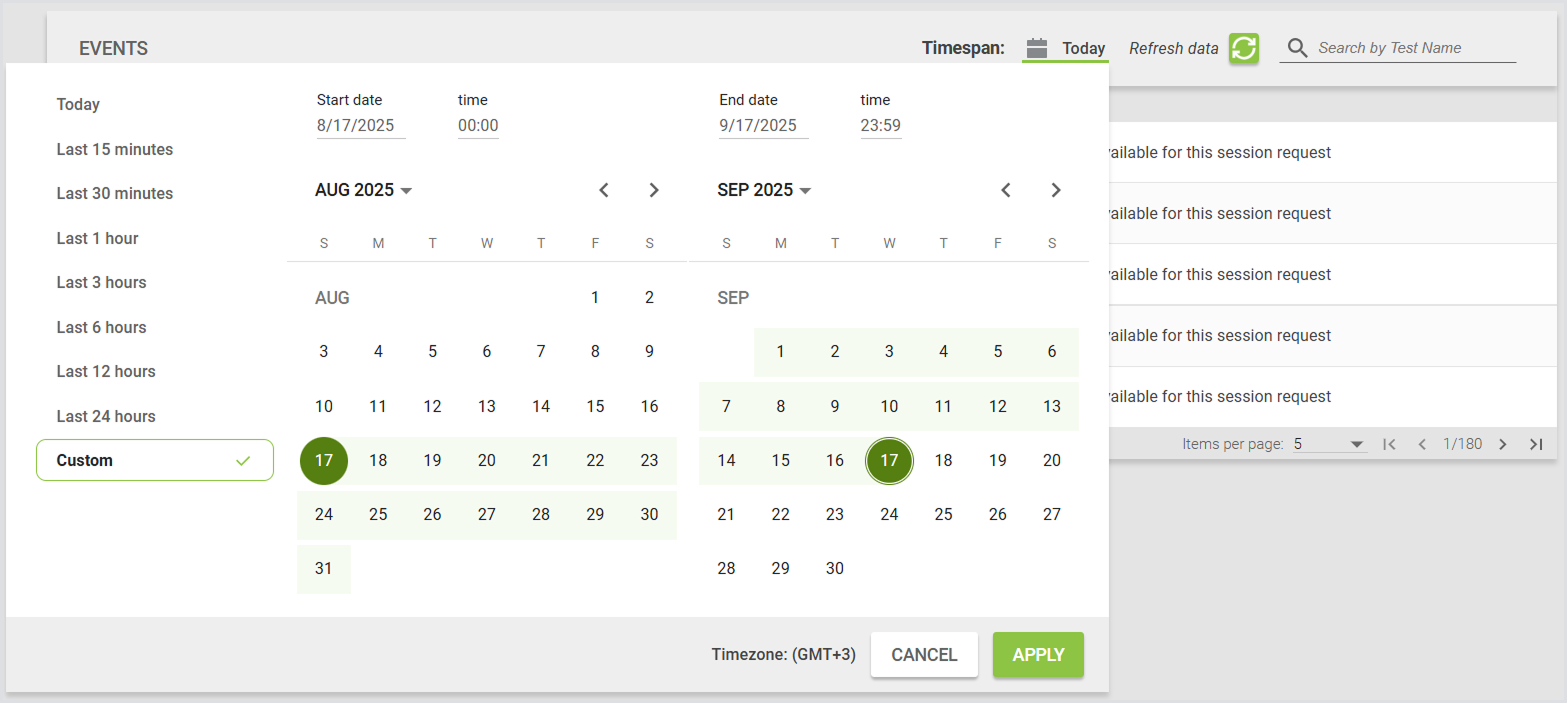This screenshot has height=703, width=1567.
Task: Click the search magnifier icon
Action: [x=1297, y=48]
